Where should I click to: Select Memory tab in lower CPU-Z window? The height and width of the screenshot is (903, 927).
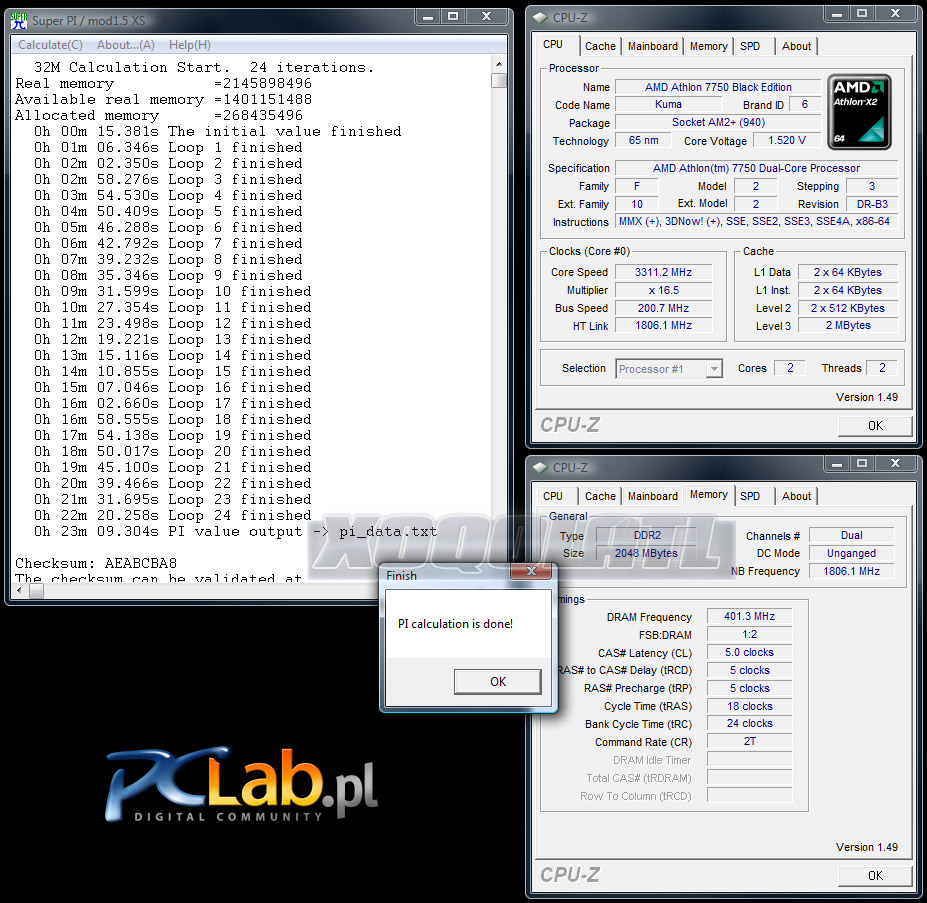[x=708, y=494]
